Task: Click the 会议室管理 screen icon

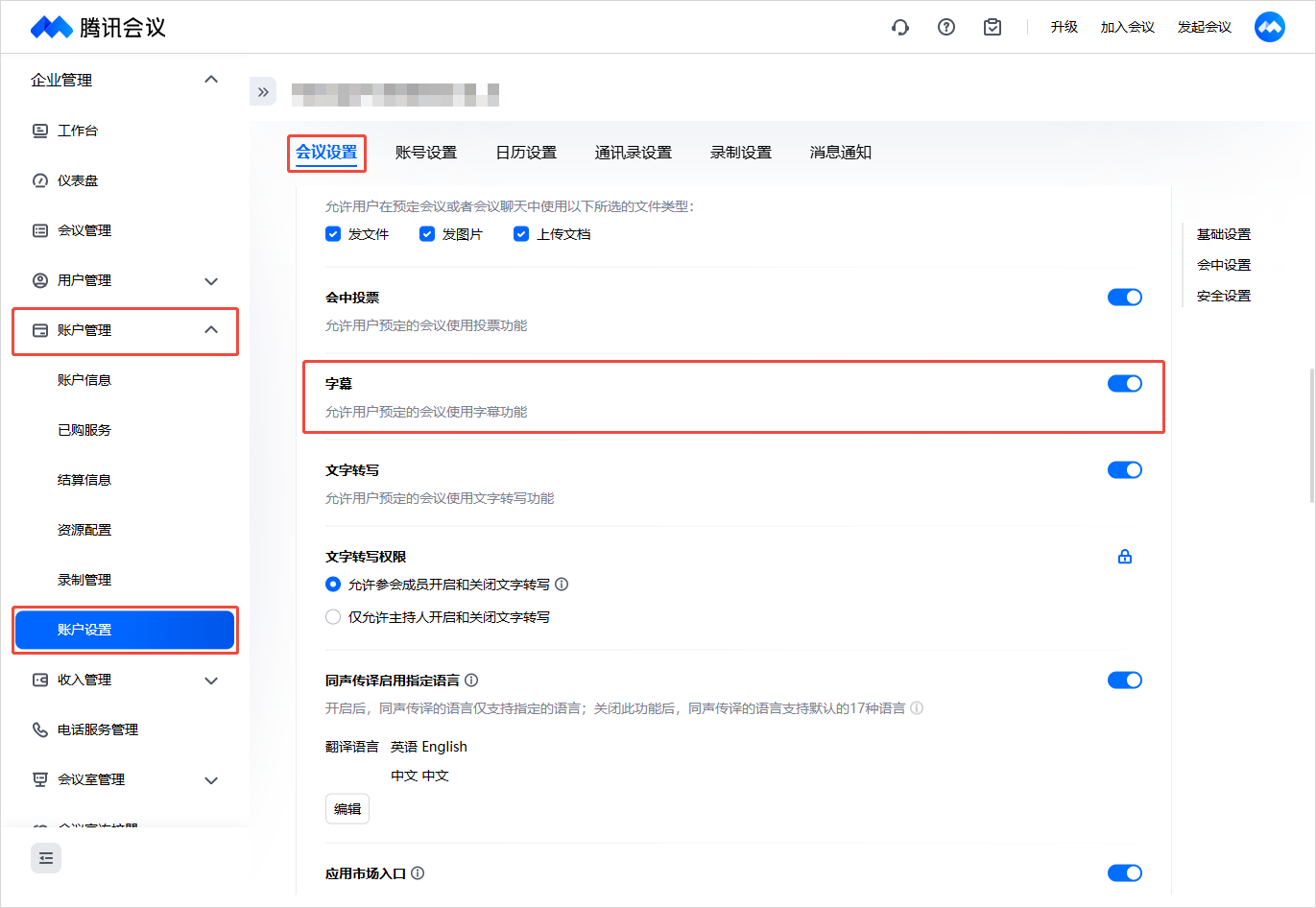Action: [40, 779]
